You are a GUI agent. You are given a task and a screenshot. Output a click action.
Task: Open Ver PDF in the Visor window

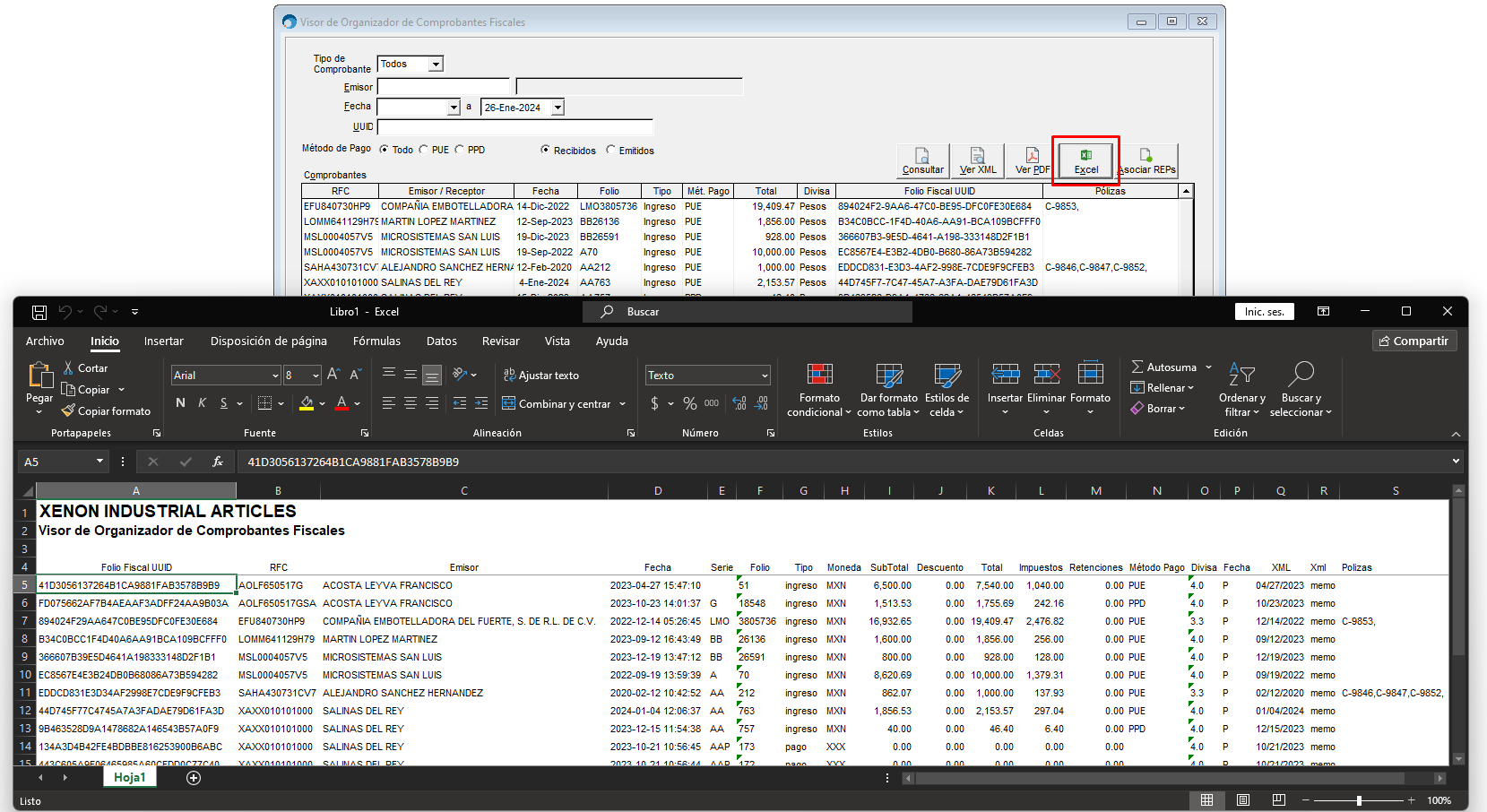point(1032,160)
